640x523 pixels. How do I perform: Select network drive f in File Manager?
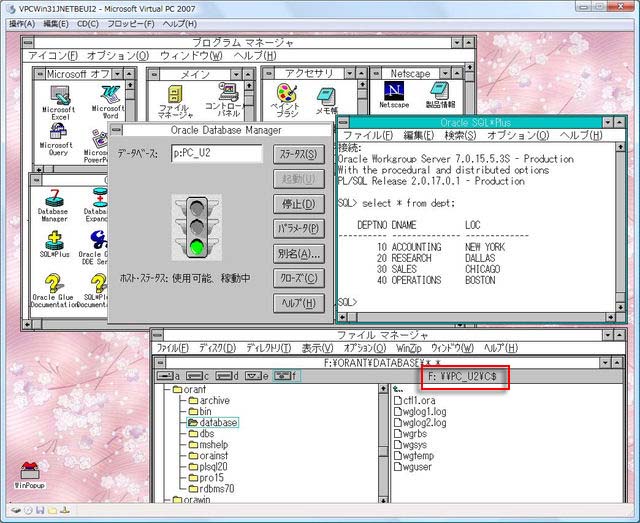[x=286, y=376]
